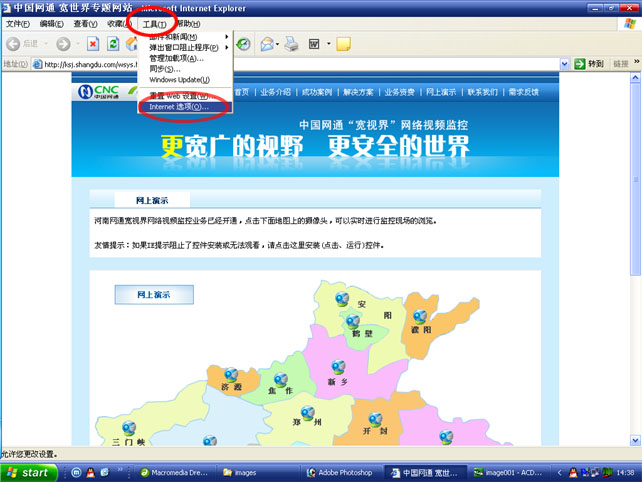Click the camera icon on 安阳
Image resolution: width=642 pixels, height=482 pixels.
pos(343,298)
